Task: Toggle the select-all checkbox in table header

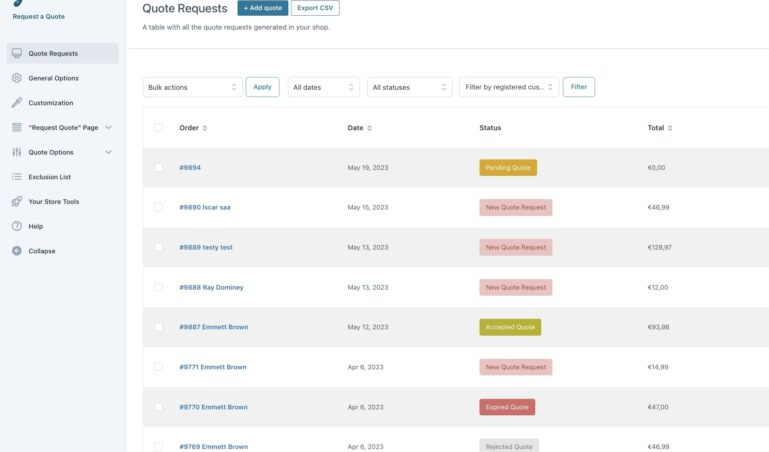Action: [158, 128]
